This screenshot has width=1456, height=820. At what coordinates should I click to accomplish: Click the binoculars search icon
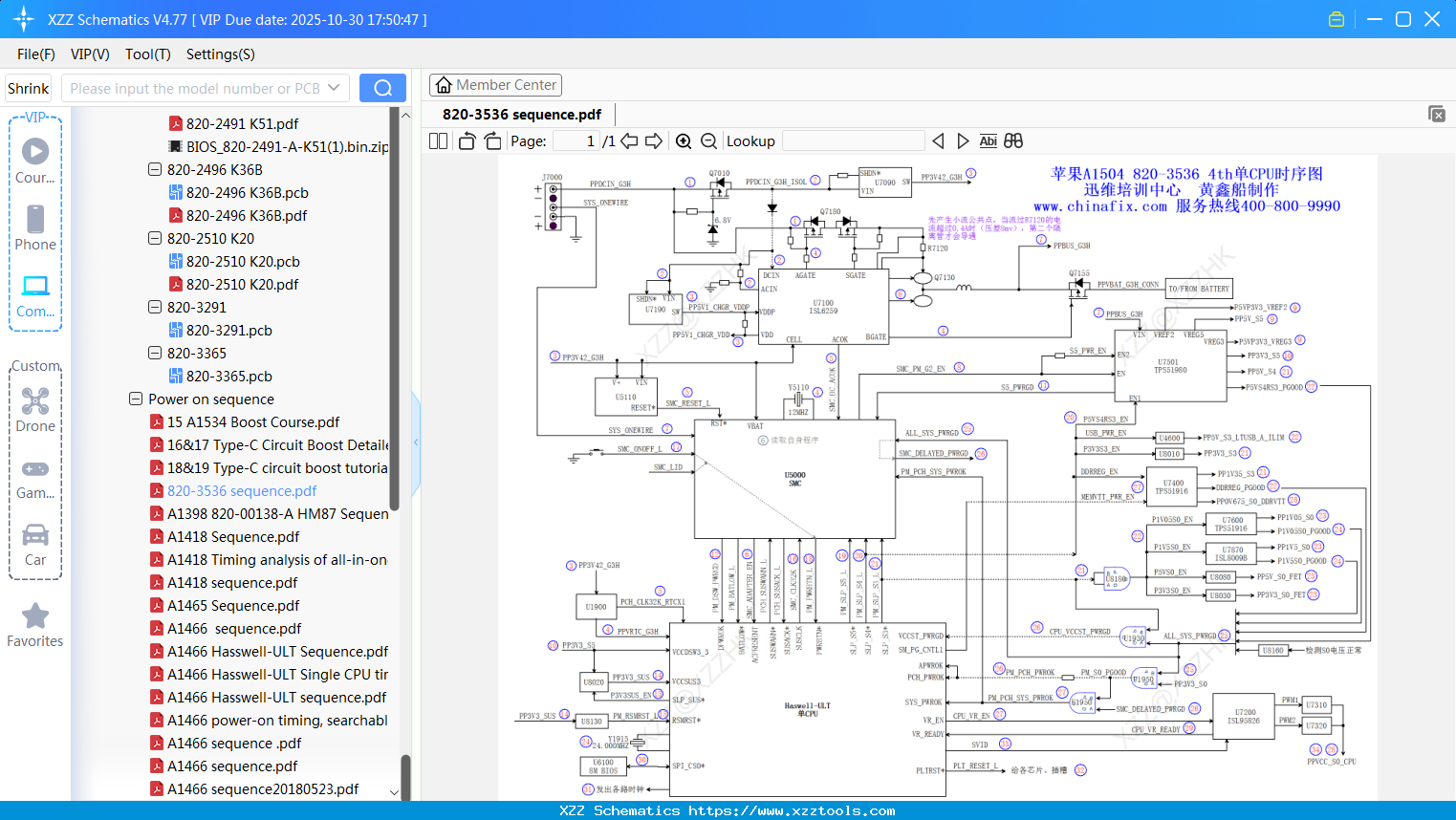pyautogui.click(x=1013, y=141)
